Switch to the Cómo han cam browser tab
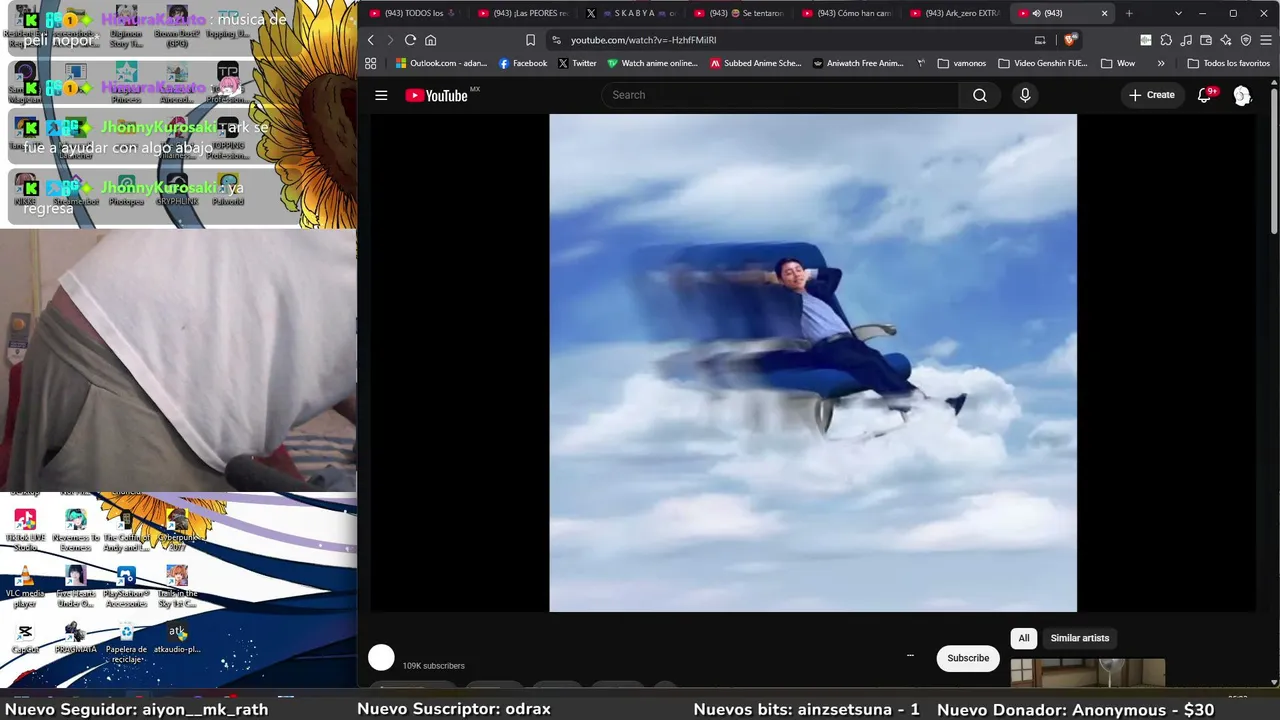The width and height of the screenshot is (1280, 720). (x=847, y=13)
